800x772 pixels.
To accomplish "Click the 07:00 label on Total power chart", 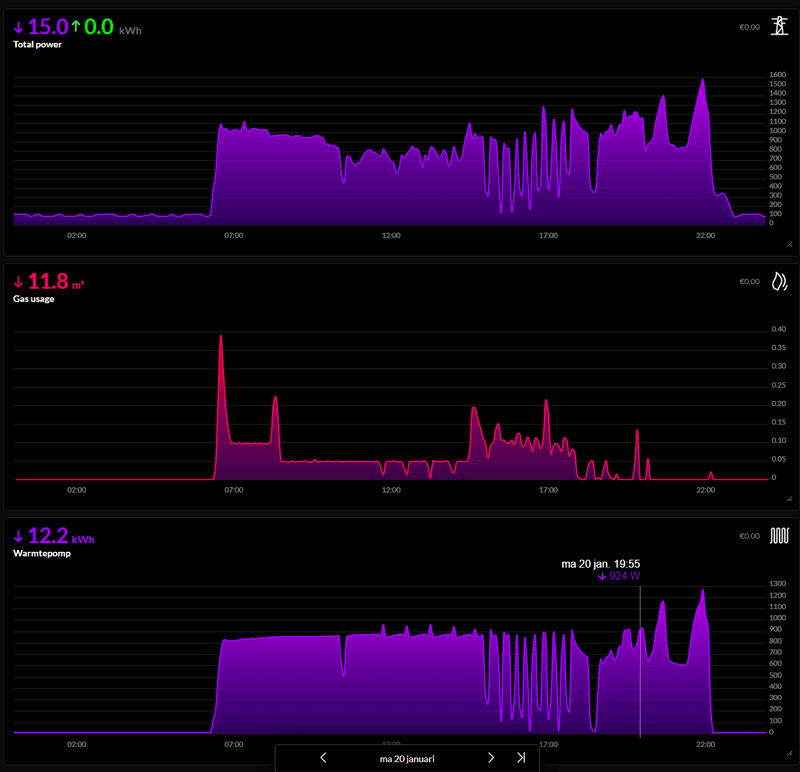I will coord(234,235).
